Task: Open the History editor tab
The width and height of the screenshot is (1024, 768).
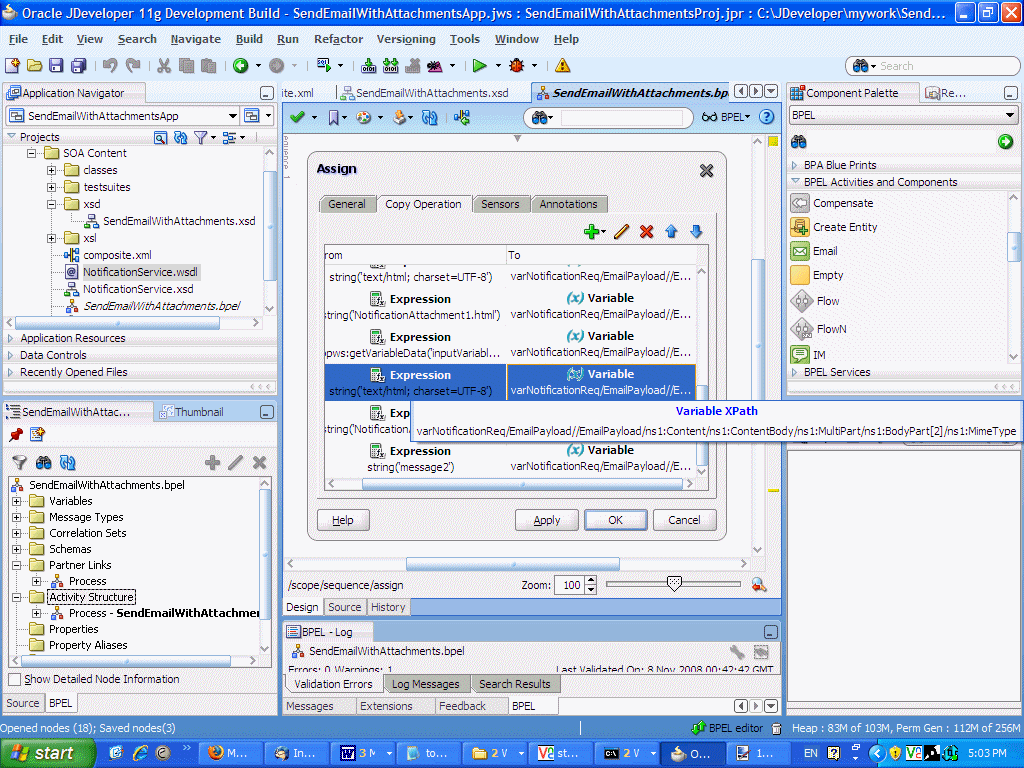Action: click(x=388, y=607)
